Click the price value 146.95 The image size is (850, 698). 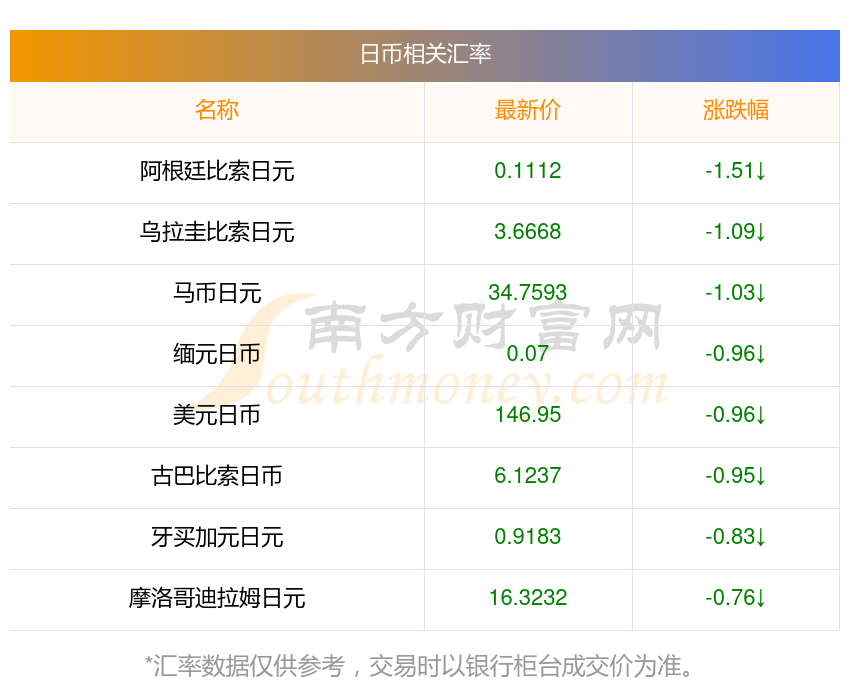point(527,415)
